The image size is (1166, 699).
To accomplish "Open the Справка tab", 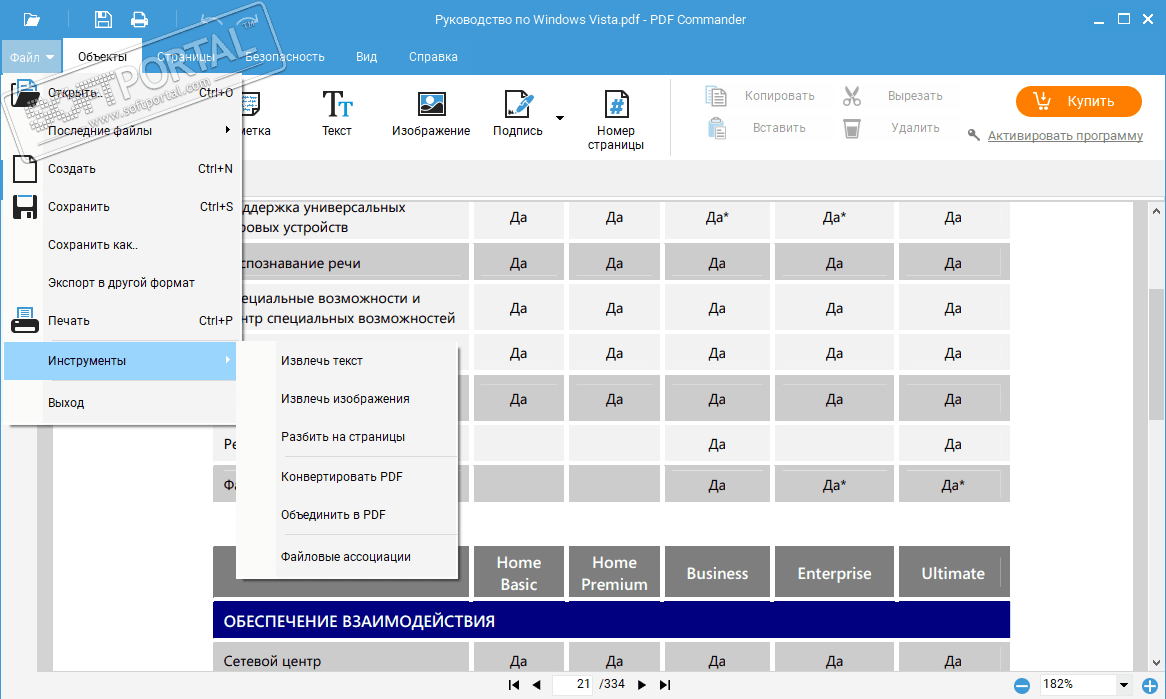I will (434, 57).
